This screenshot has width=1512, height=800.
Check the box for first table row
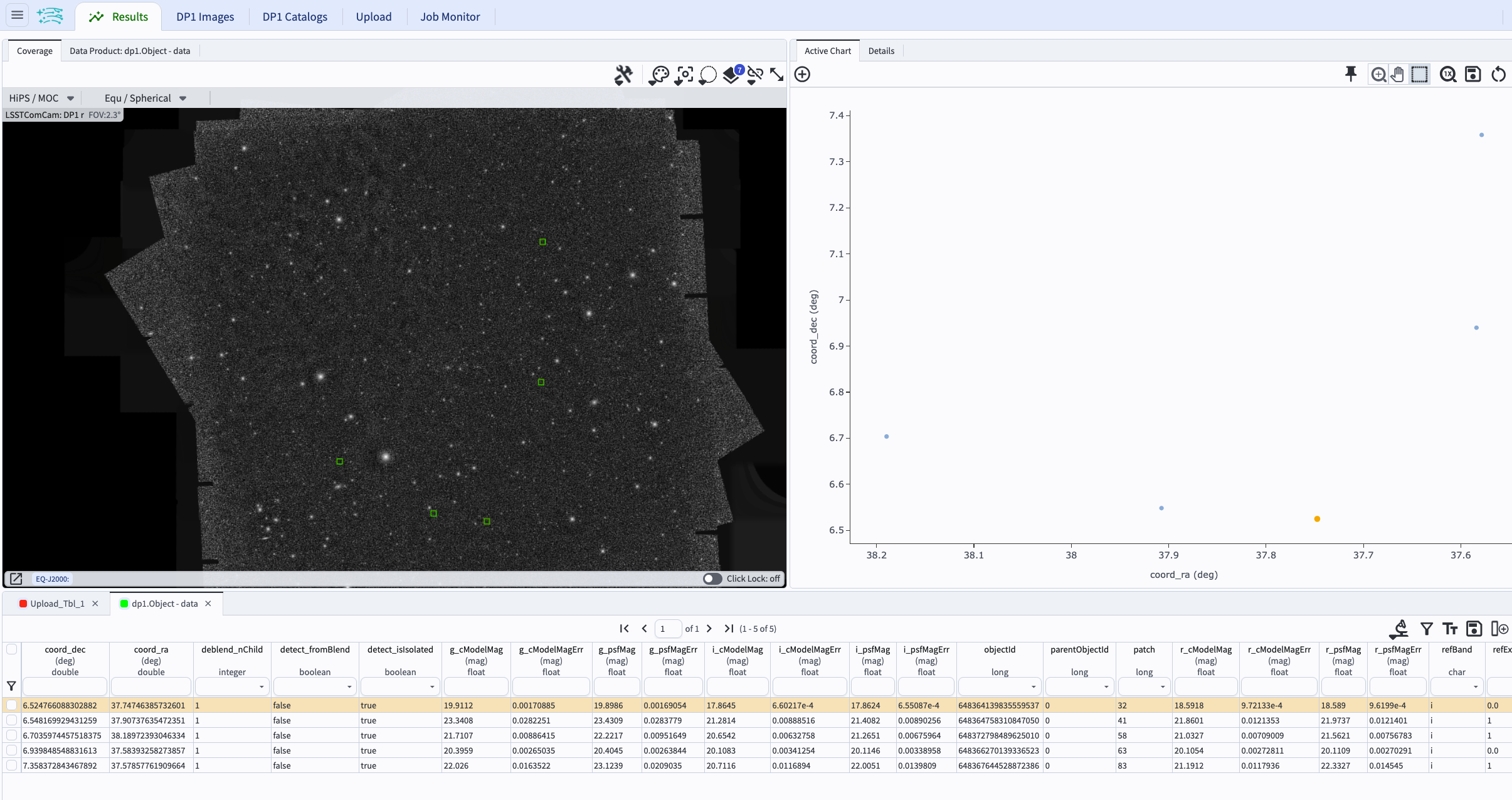pos(12,705)
